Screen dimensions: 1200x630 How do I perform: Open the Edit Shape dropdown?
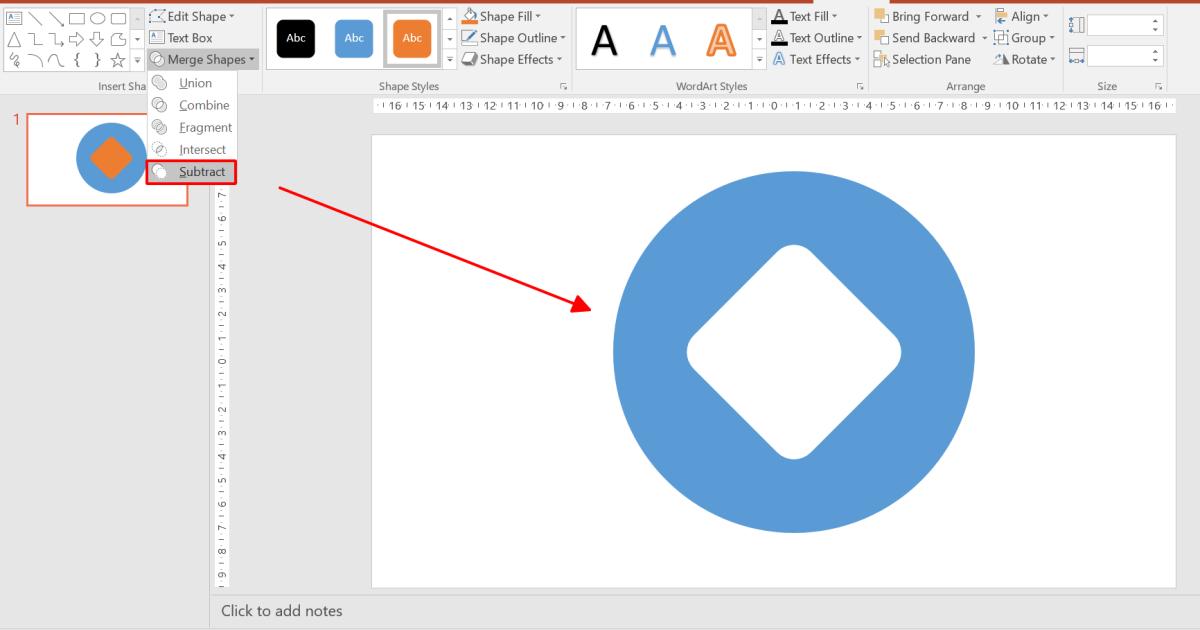click(192, 15)
